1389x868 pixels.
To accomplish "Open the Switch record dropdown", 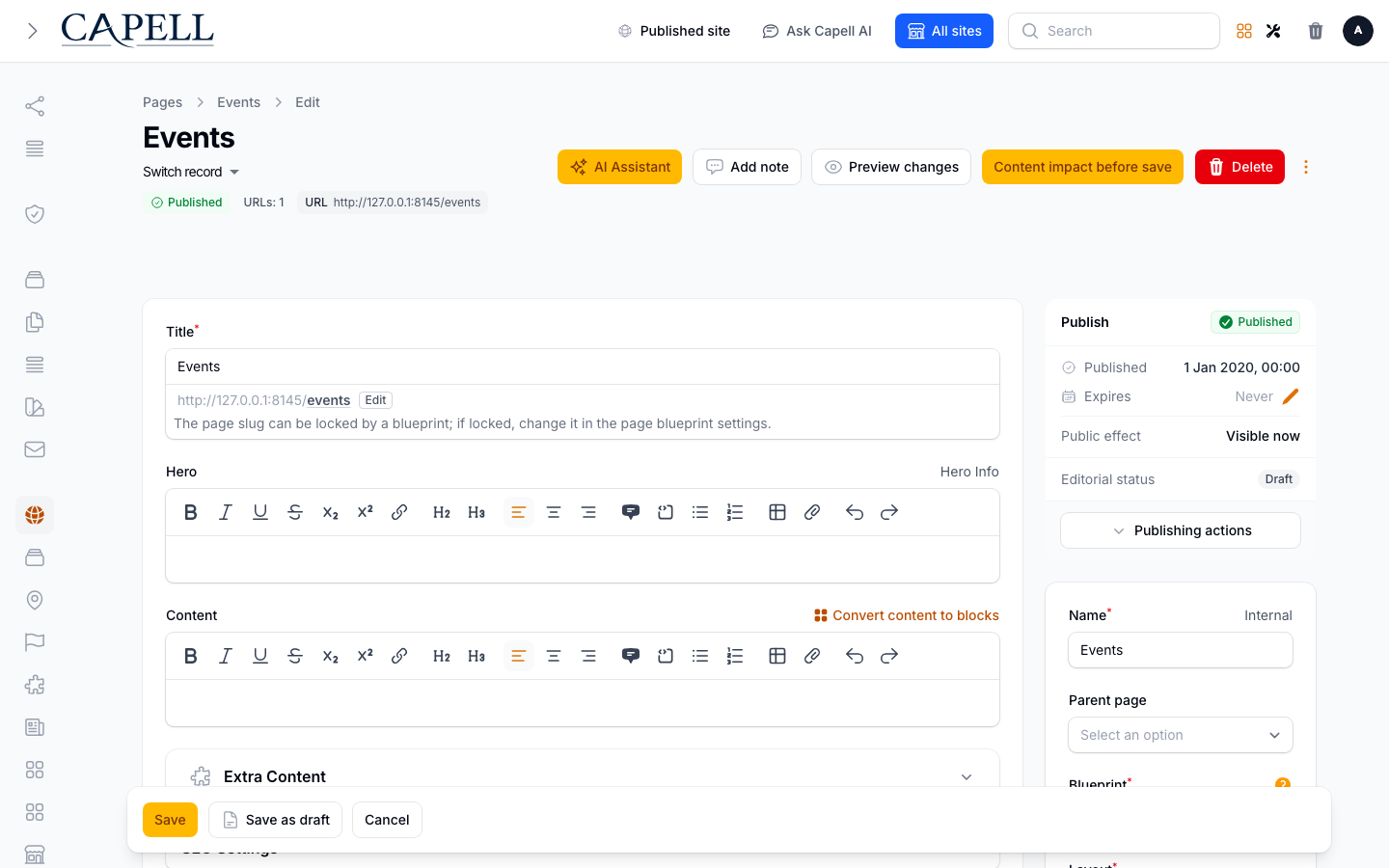I will point(191,172).
